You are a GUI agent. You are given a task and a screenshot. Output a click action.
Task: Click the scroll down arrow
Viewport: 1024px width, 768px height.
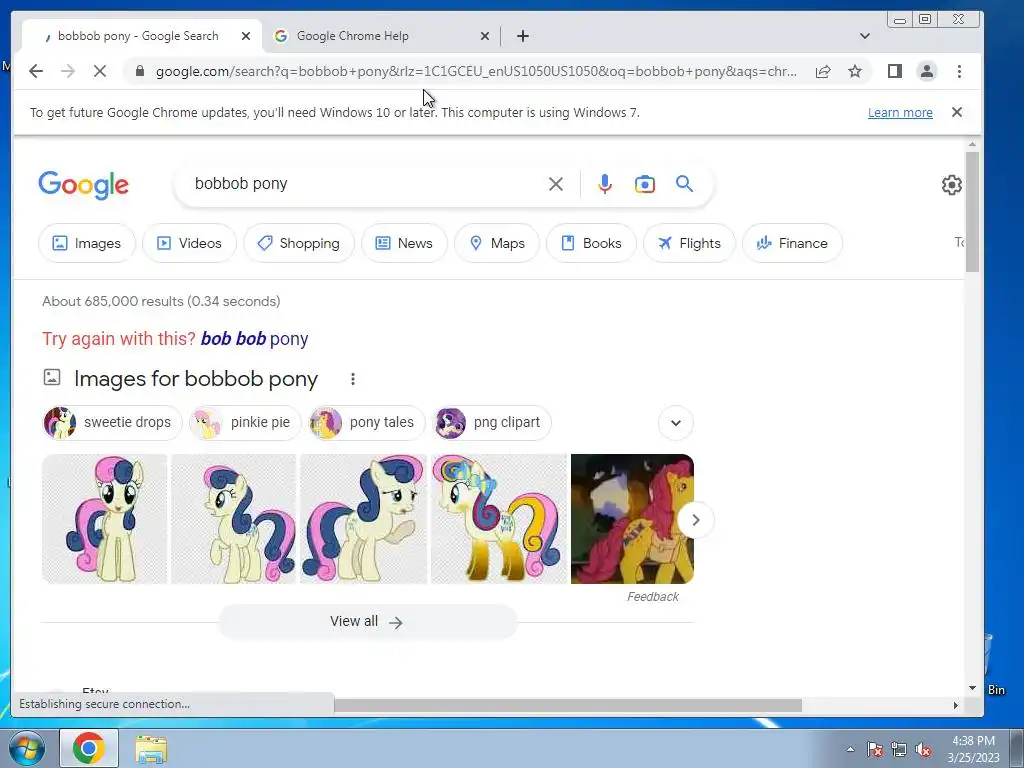pyautogui.click(x=972, y=688)
